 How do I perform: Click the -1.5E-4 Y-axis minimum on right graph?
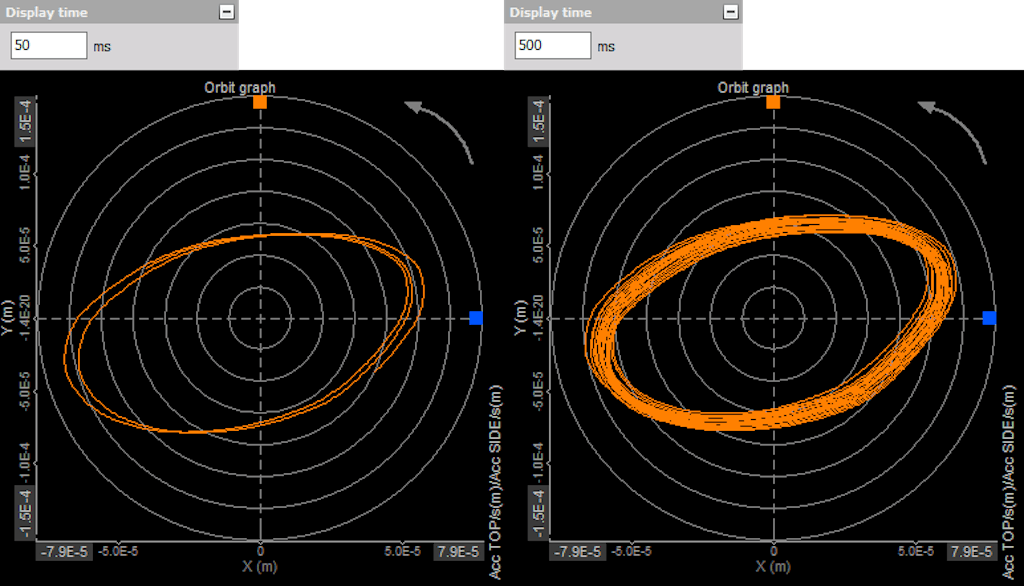(x=539, y=513)
